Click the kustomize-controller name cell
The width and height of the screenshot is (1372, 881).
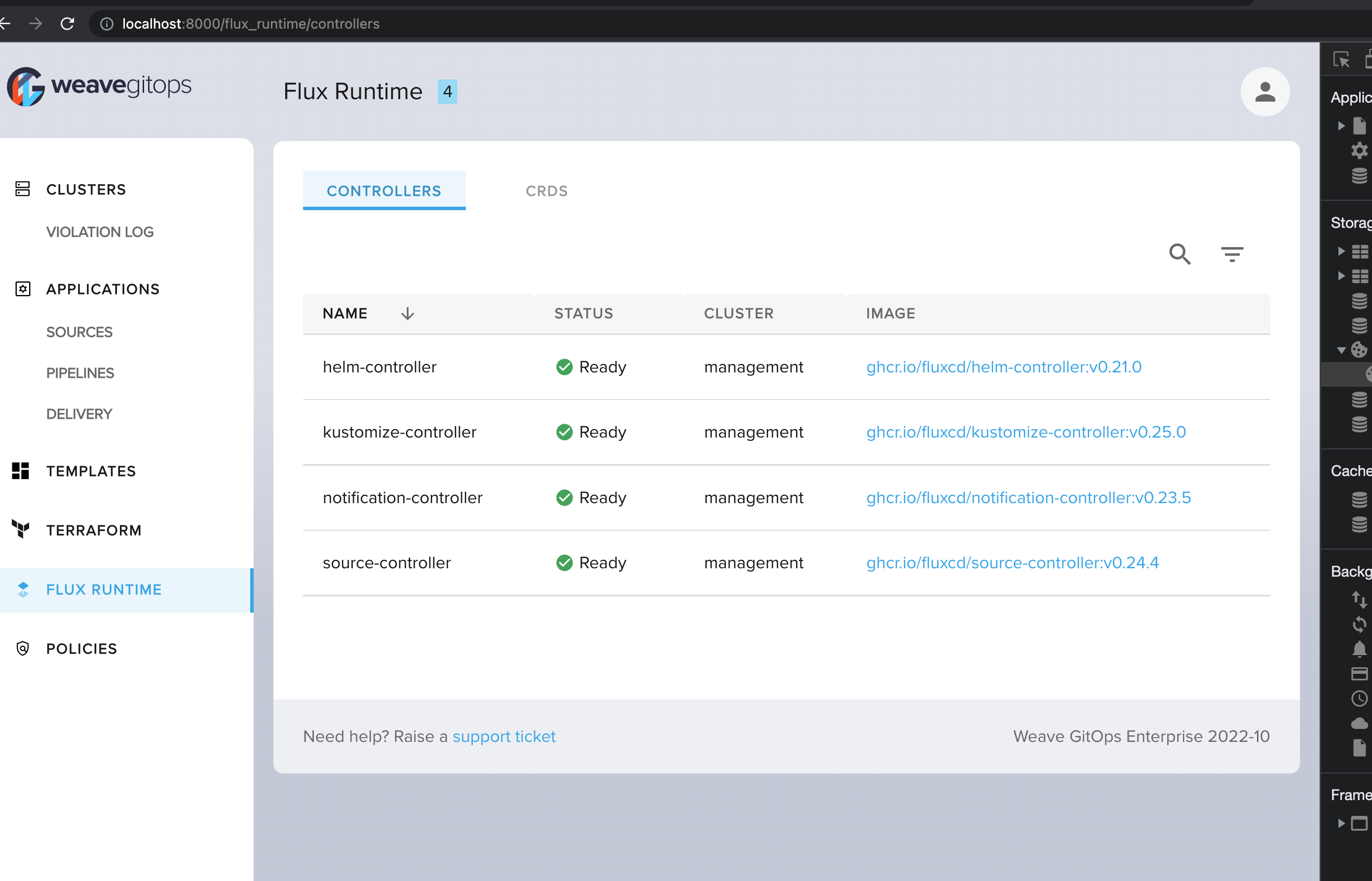point(400,433)
